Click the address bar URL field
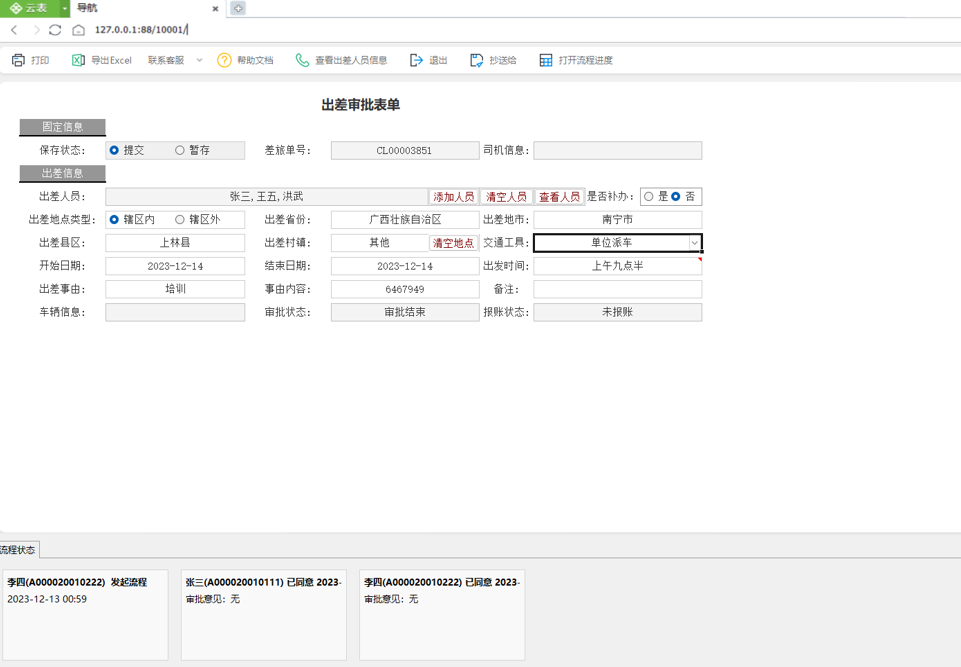The image size is (961, 667). (x=142, y=29)
